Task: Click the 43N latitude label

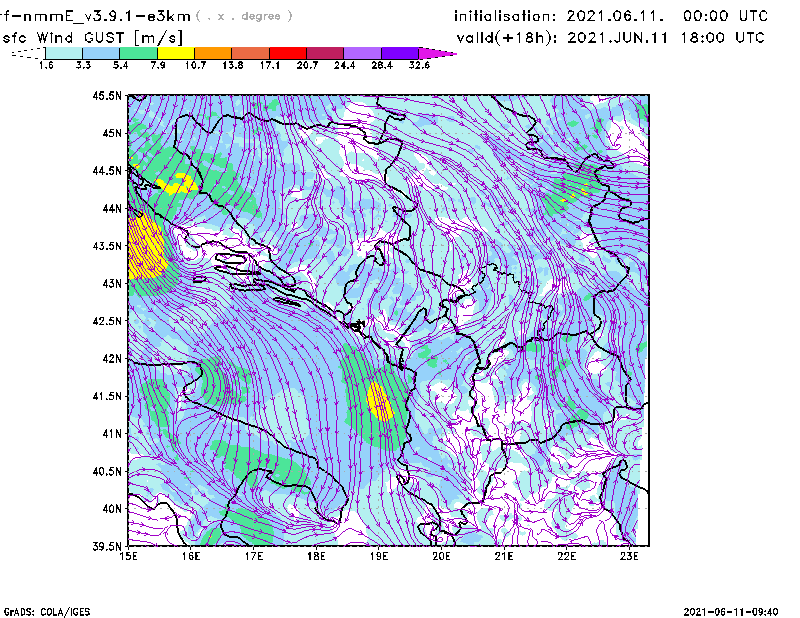Action: (112, 283)
